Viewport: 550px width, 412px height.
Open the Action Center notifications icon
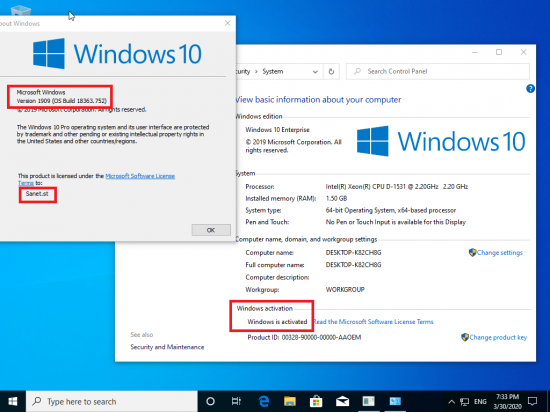click(x=532, y=401)
